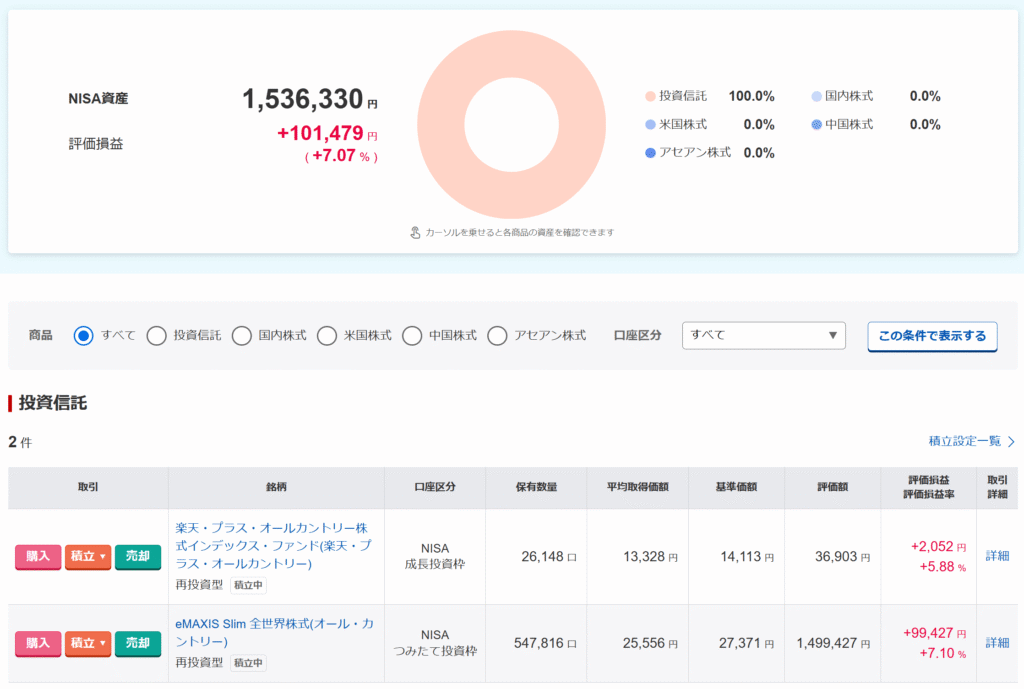The height and width of the screenshot is (689, 1024).
Task: Click the 保有数量 value 547,816 口
Action: click(x=545, y=643)
